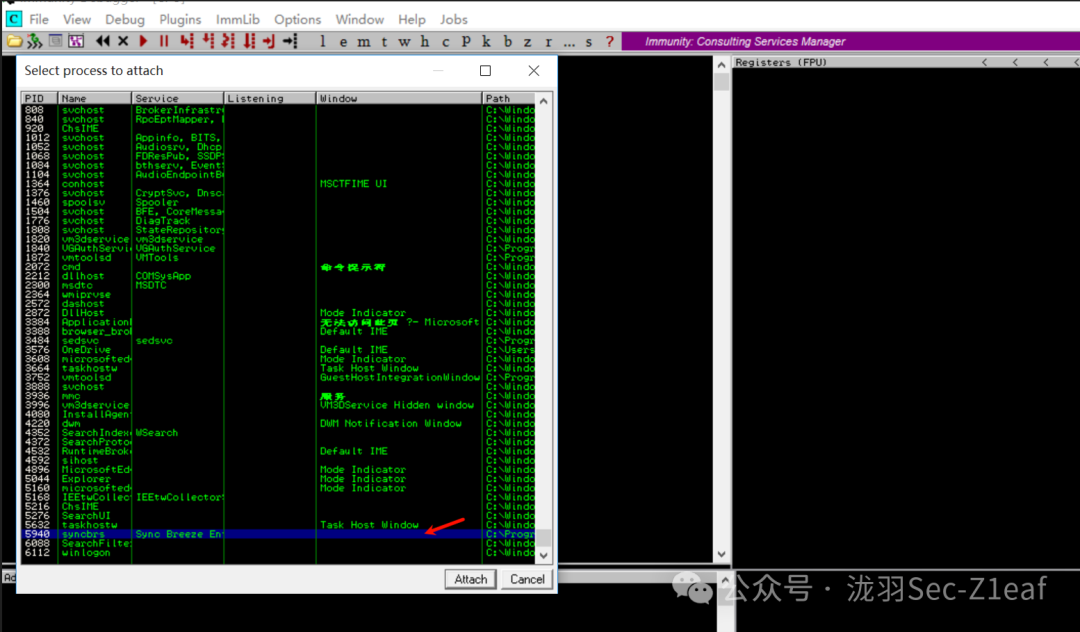Click the Attach button
Image resolution: width=1080 pixels, height=632 pixels.
click(x=470, y=579)
